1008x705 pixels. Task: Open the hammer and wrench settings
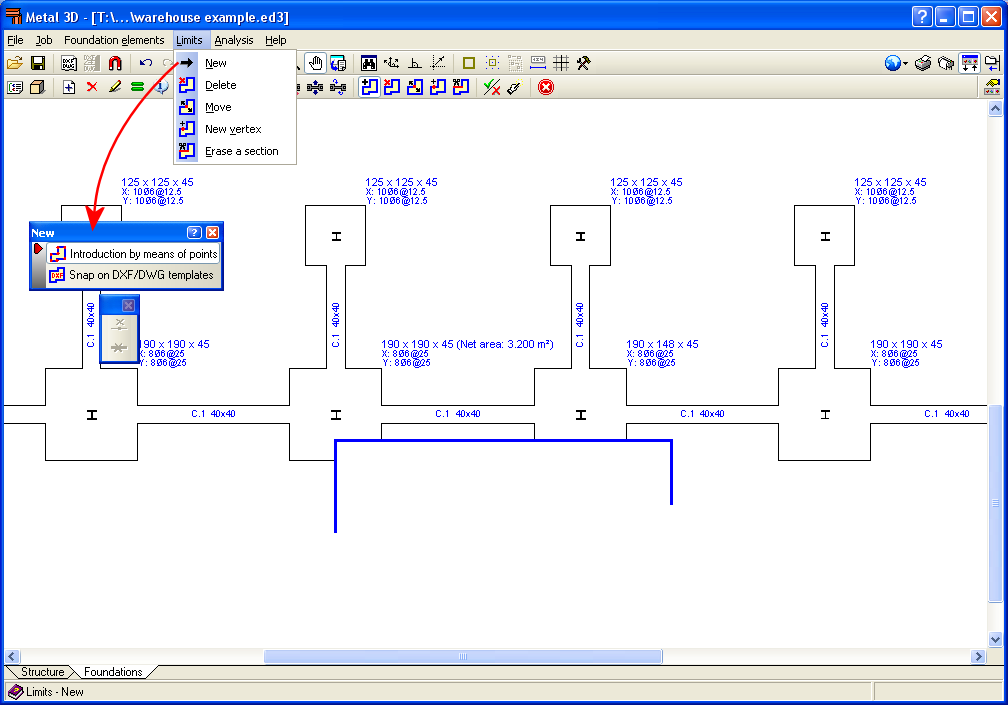pos(584,63)
